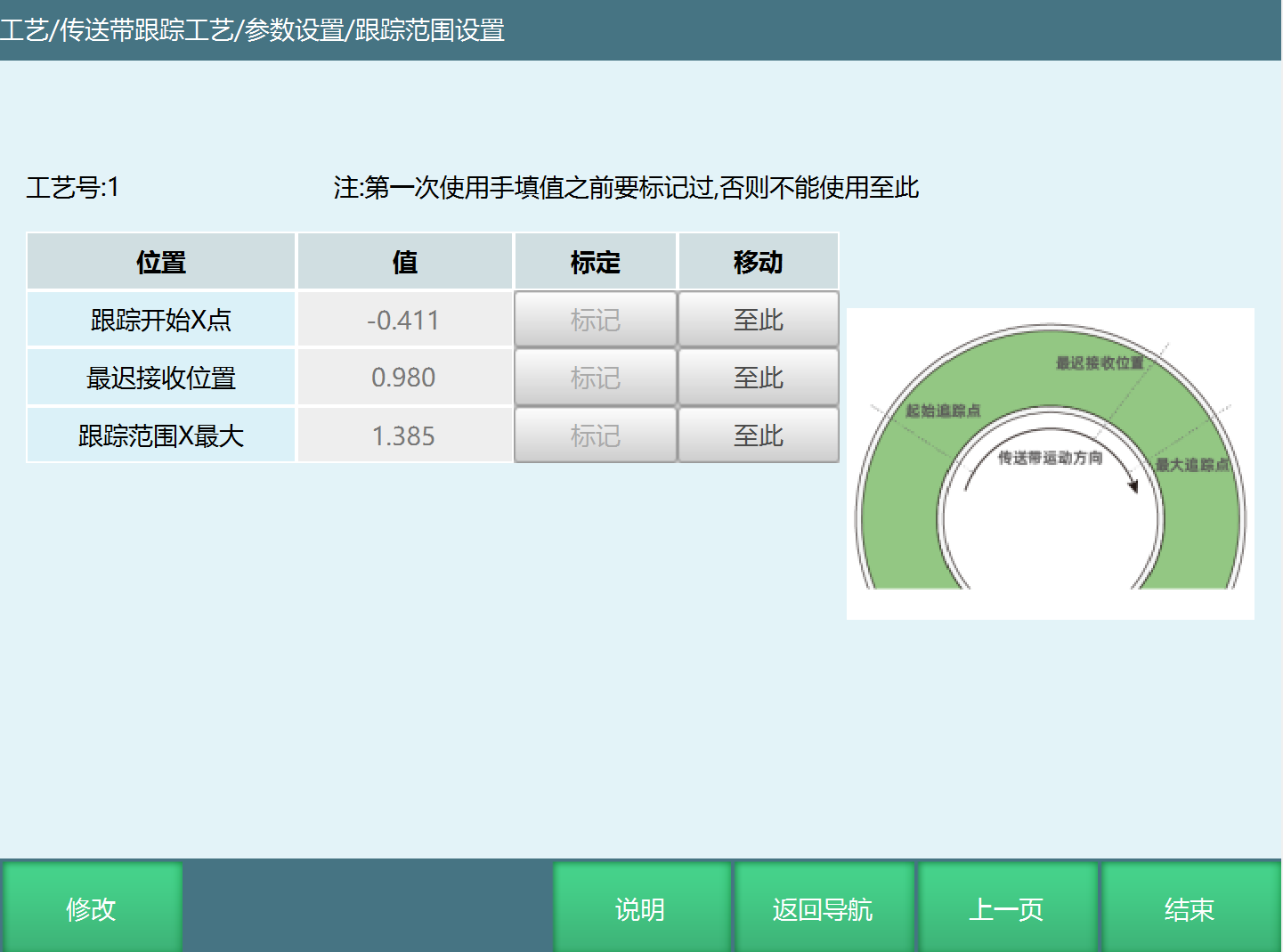The image size is (1283, 952).
Task: Click the 修改 button to edit values
Action: coord(92,908)
